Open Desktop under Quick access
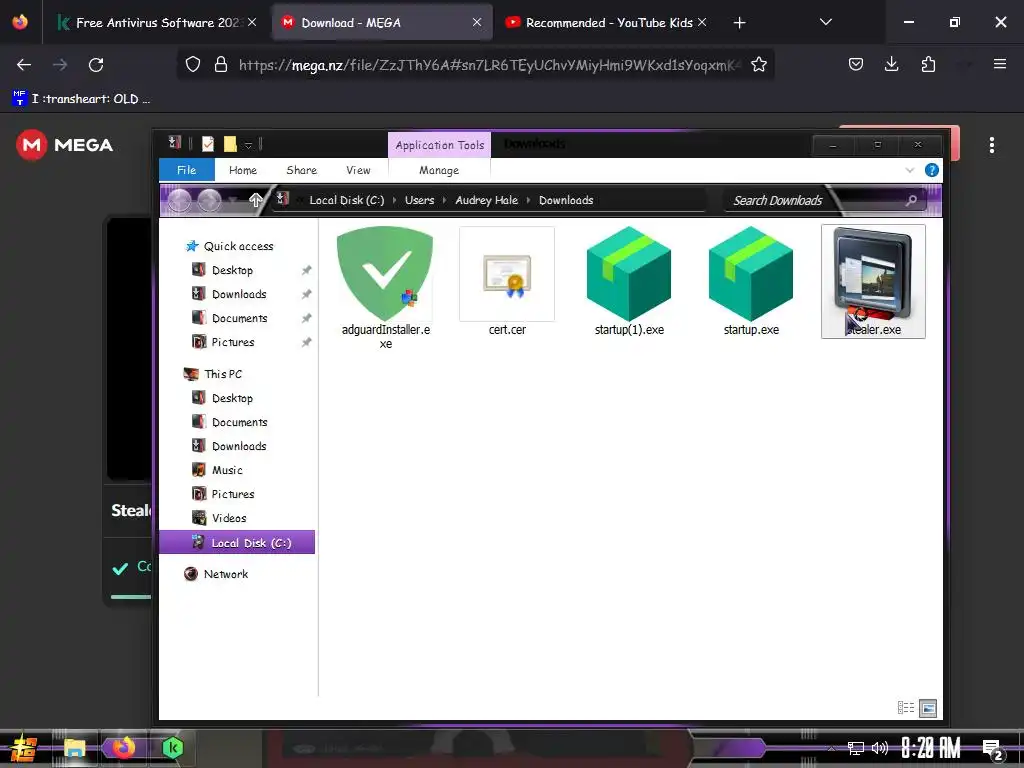 pyautogui.click(x=232, y=270)
